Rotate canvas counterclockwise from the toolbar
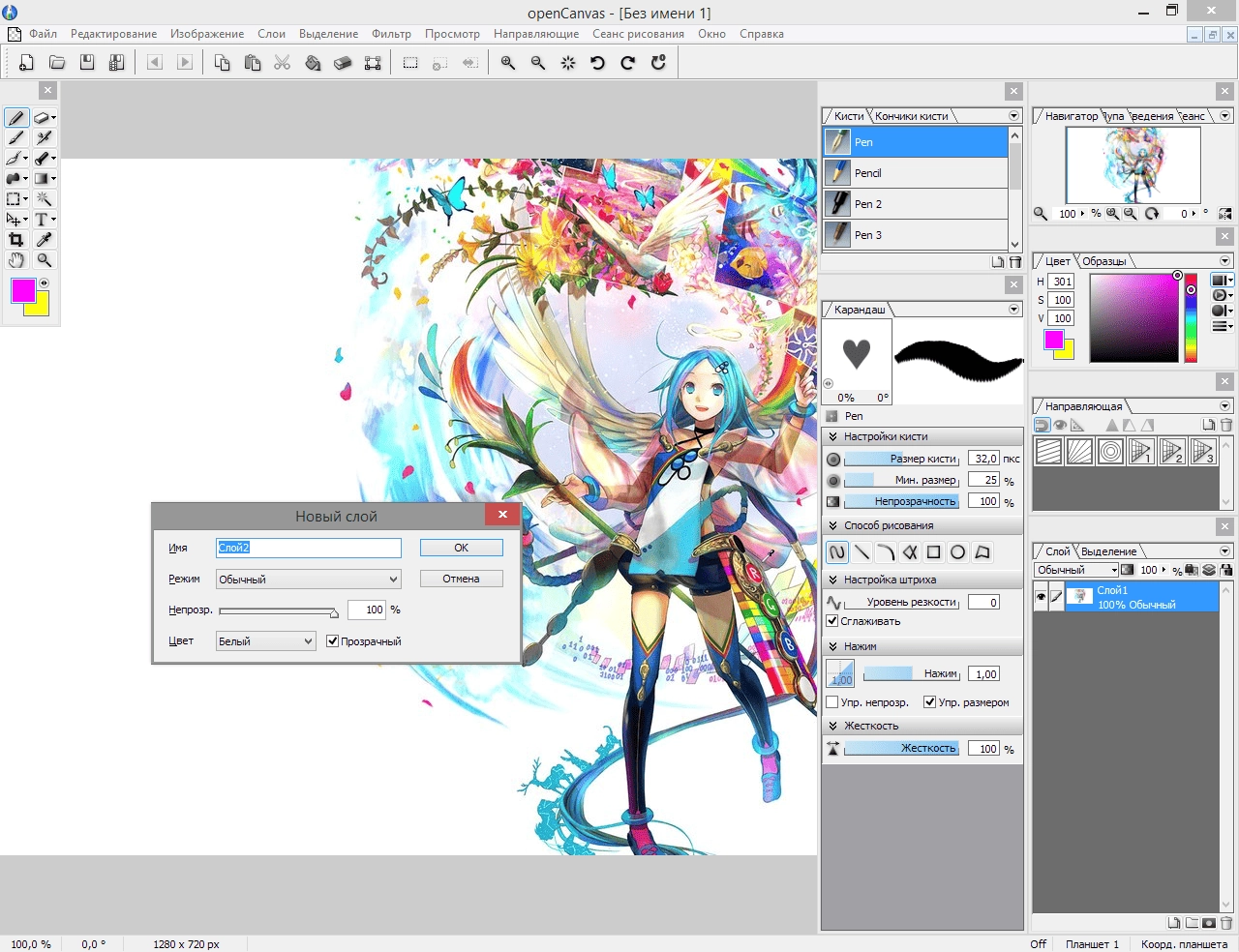This screenshot has height=952, width=1239. (x=597, y=63)
